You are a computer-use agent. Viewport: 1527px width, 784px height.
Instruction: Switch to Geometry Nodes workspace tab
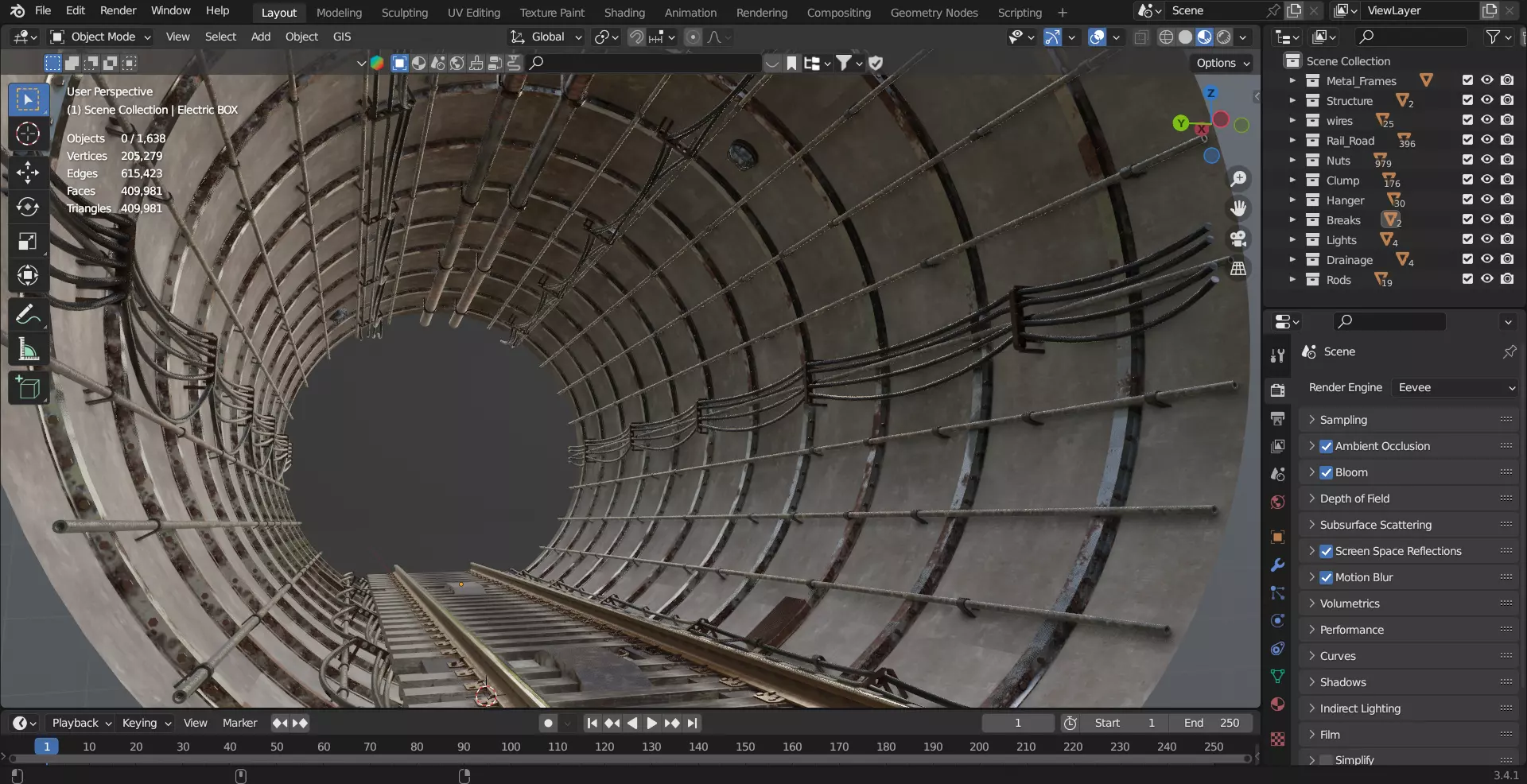[x=934, y=13]
